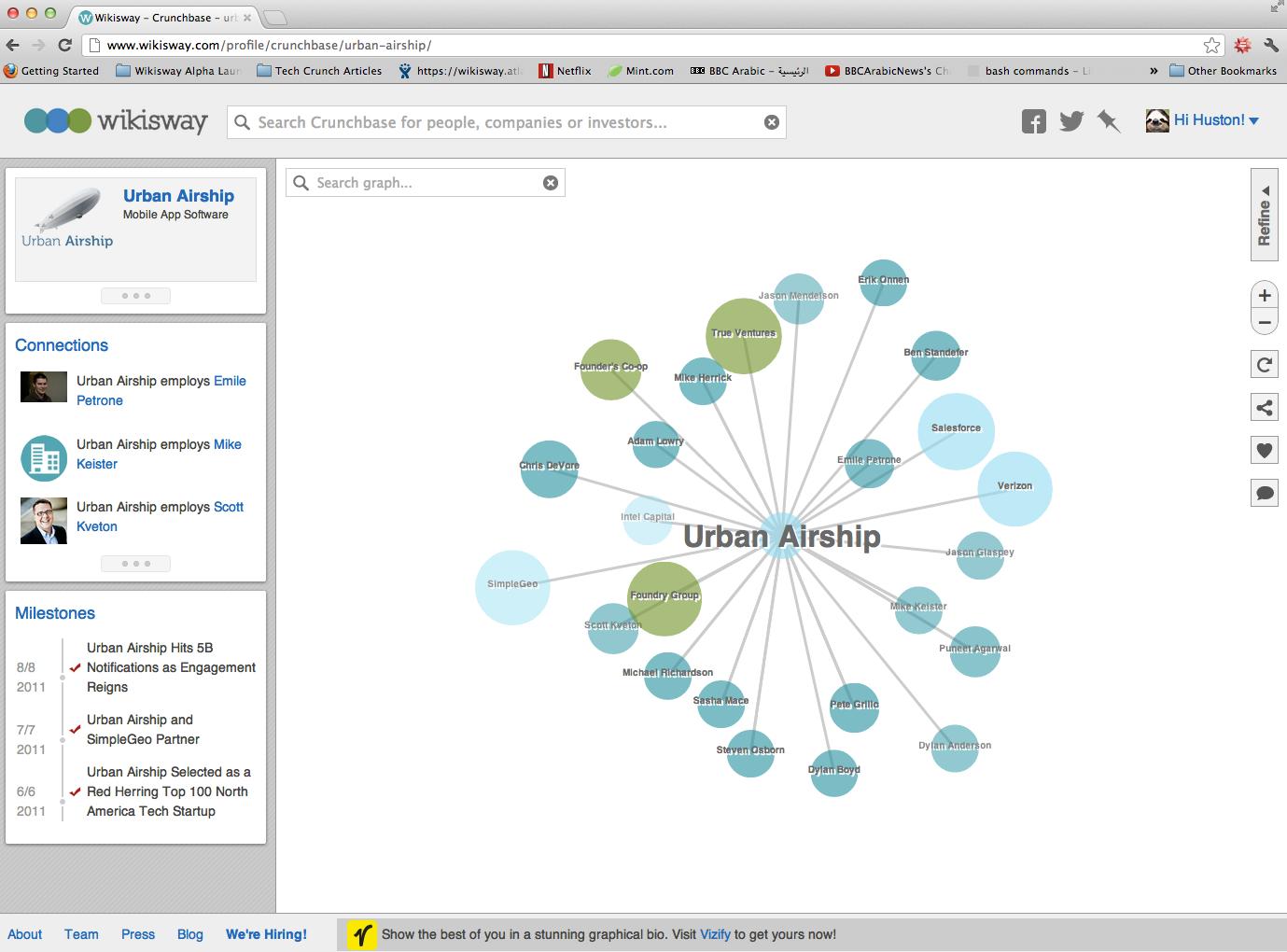
Task: Select the Intel Capital graph node
Action: tap(648, 520)
